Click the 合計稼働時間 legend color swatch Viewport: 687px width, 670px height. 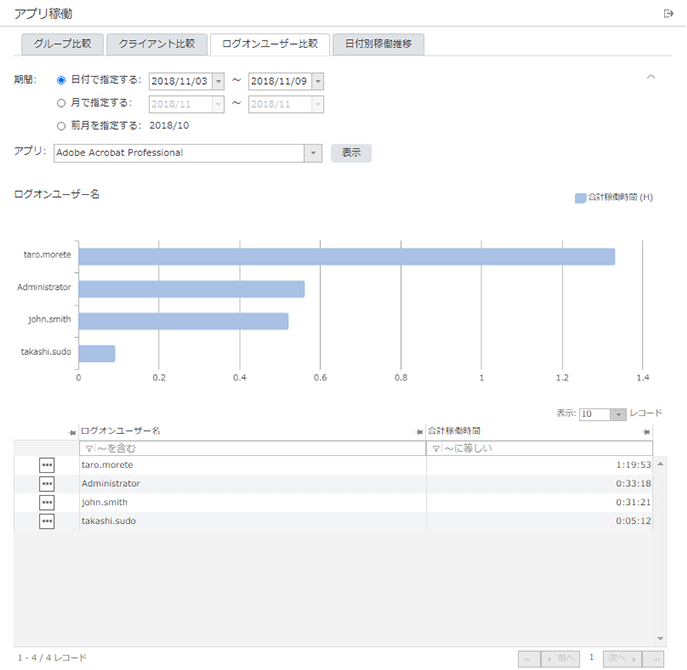[x=580, y=198]
